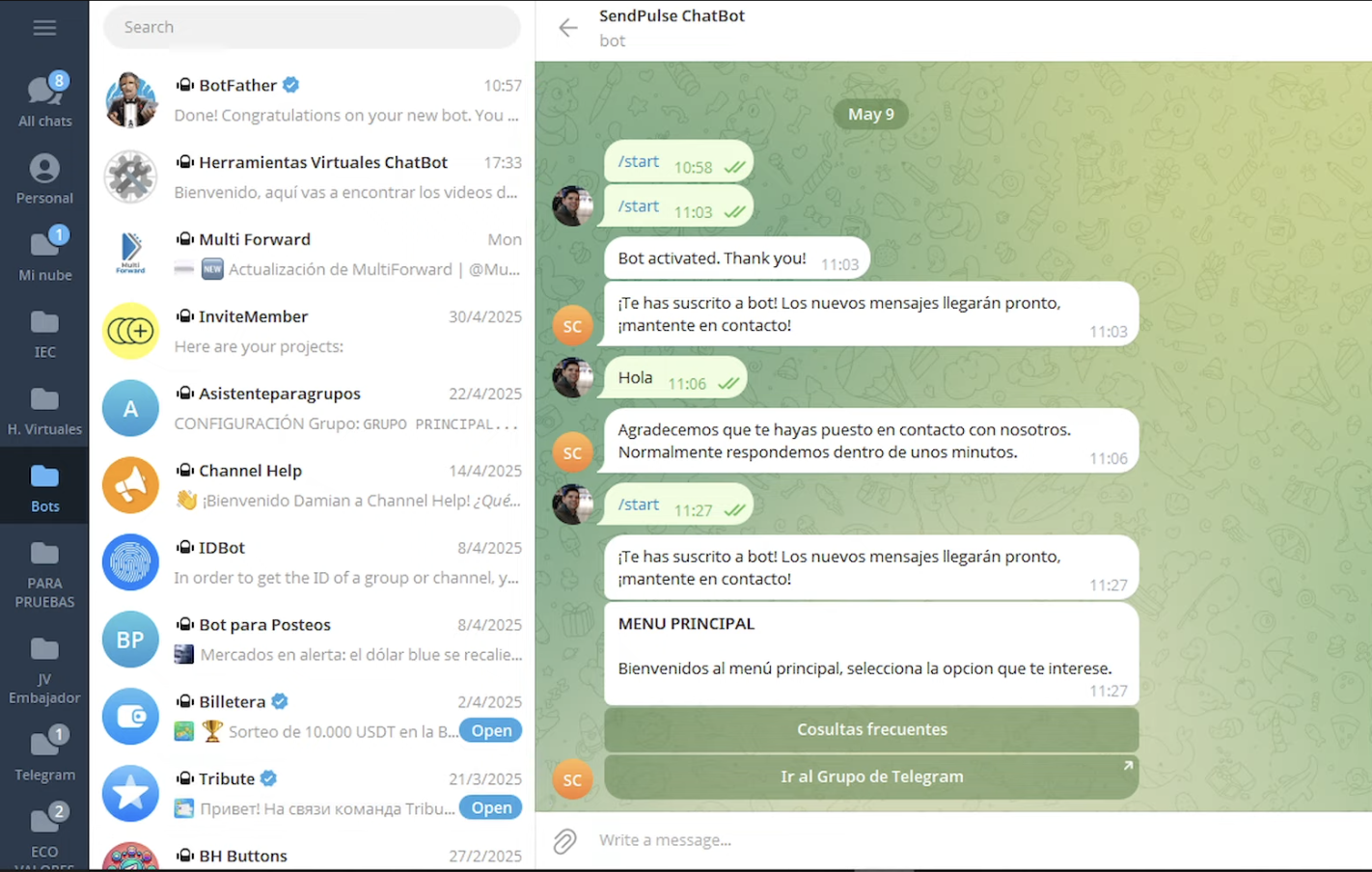This screenshot has height=872, width=1372.
Task: Click the 'Hola' message bubble
Action: coord(675,379)
